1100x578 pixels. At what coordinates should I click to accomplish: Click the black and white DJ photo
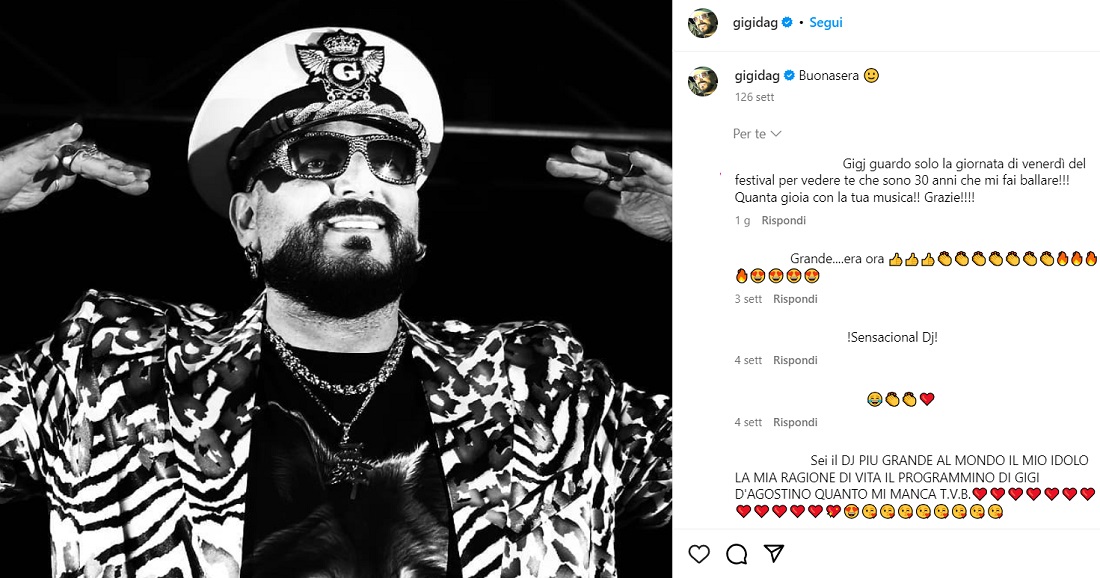tap(336, 289)
